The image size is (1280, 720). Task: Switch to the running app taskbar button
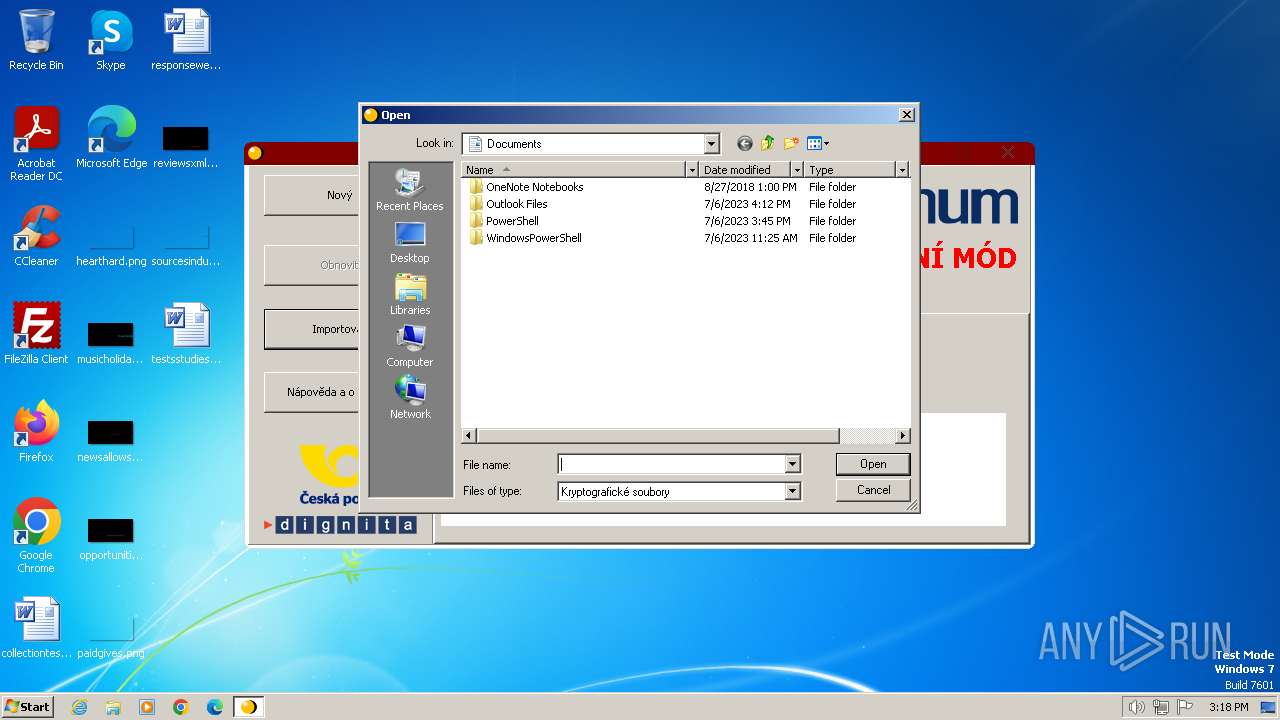(x=249, y=707)
